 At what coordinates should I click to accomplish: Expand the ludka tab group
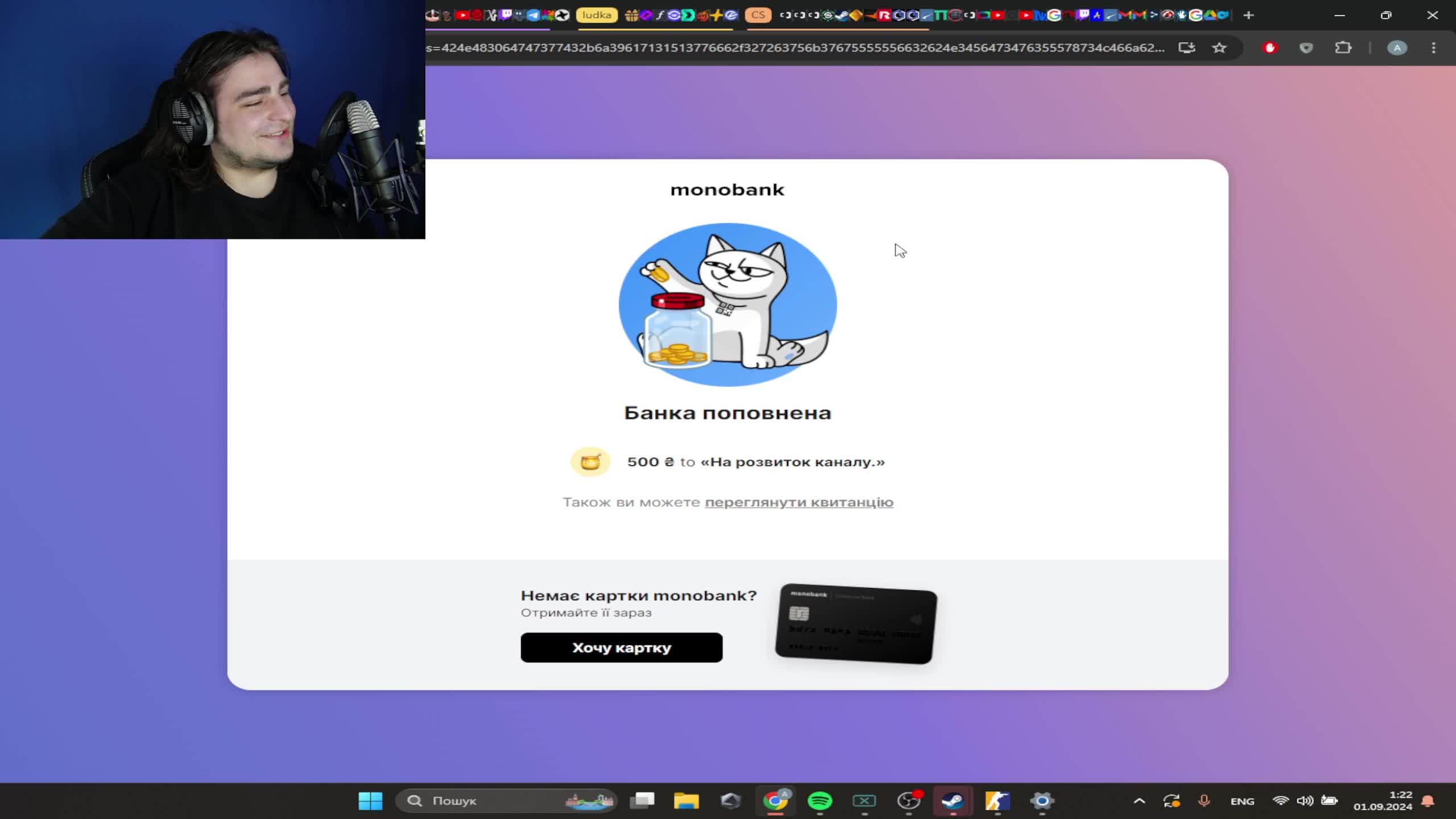click(597, 15)
